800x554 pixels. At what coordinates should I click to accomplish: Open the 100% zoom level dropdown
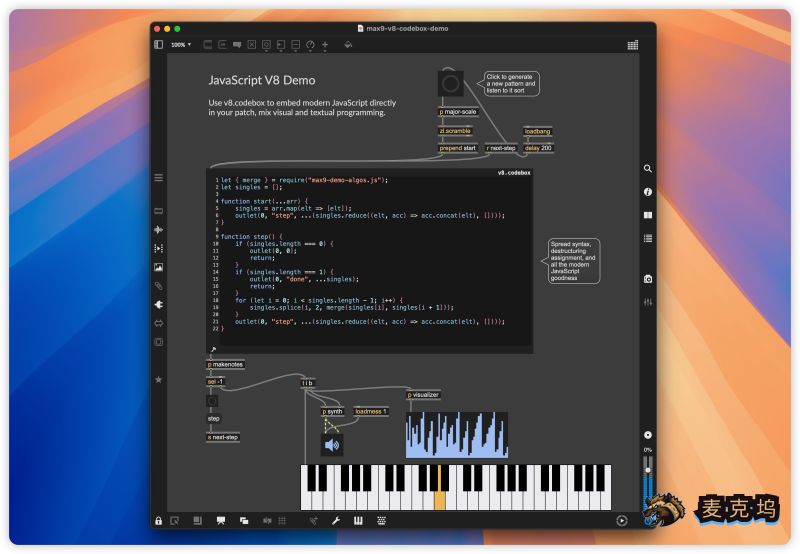(181, 45)
